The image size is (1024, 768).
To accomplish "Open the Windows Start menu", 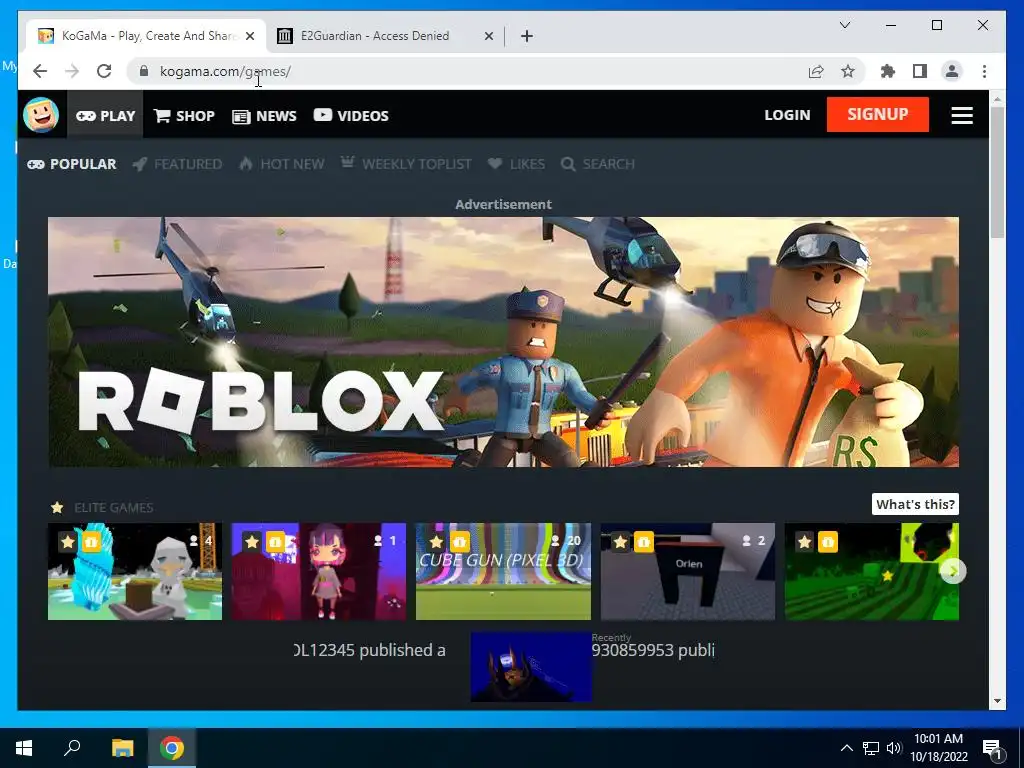I will (24, 748).
